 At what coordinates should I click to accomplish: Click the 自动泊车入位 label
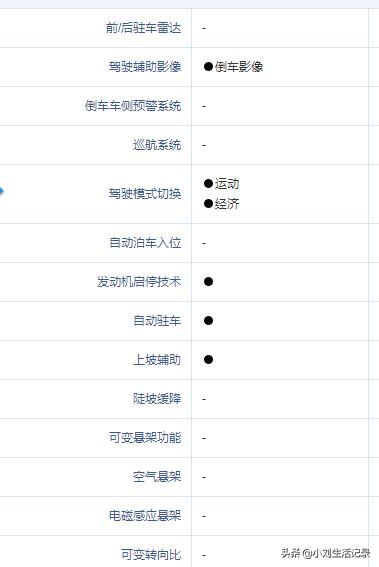point(145,243)
